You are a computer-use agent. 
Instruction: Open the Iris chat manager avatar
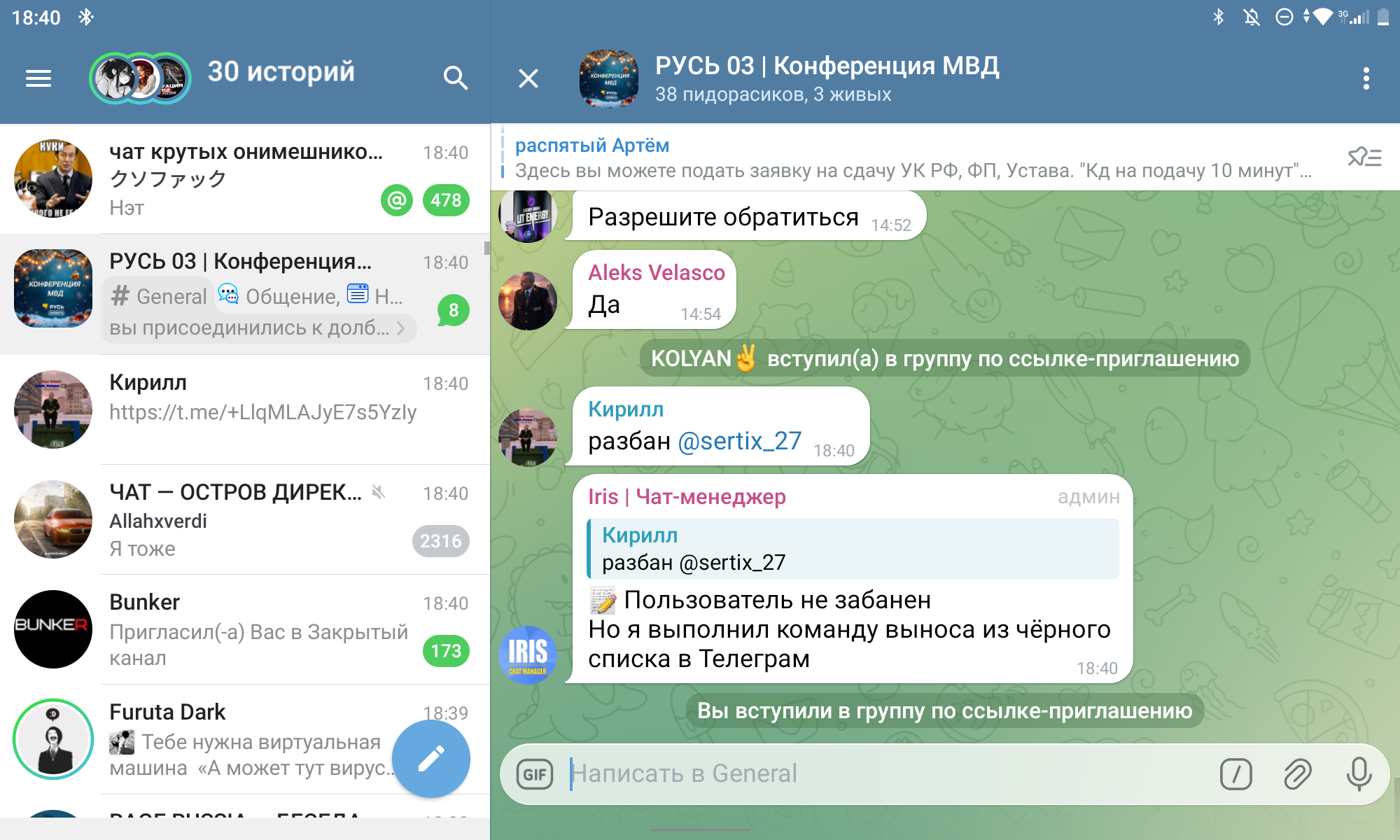coord(528,654)
